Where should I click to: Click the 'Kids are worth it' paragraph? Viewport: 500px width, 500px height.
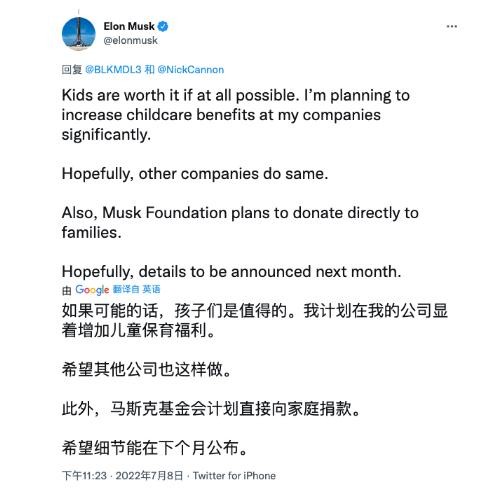click(236, 115)
